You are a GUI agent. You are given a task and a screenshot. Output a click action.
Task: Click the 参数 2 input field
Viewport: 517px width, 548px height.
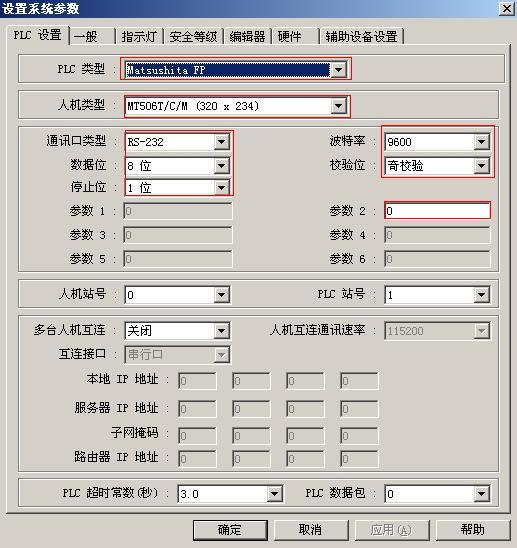pos(437,210)
